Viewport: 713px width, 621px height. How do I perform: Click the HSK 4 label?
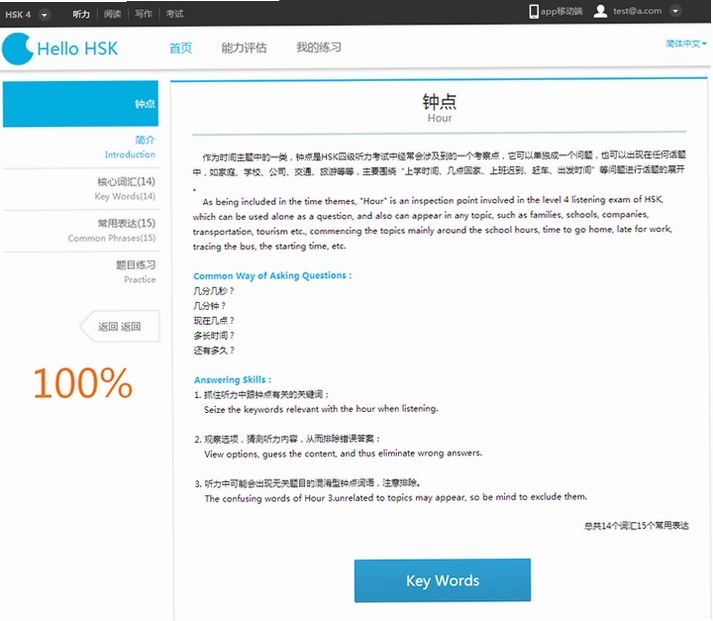[18, 15]
